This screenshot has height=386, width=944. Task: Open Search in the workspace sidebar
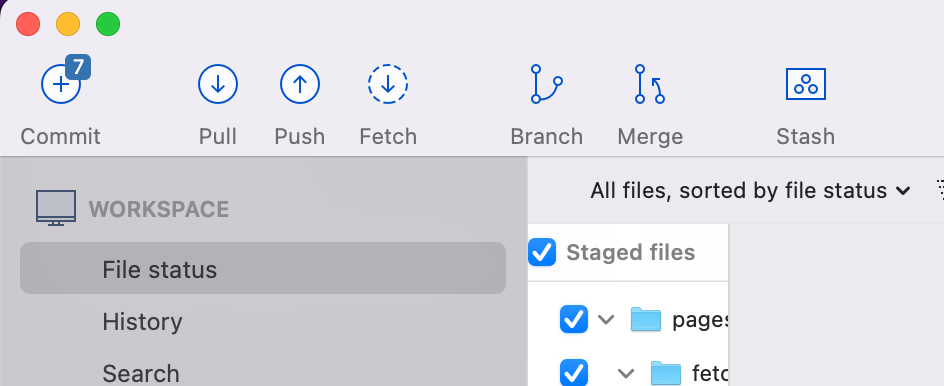(x=141, y=373)
